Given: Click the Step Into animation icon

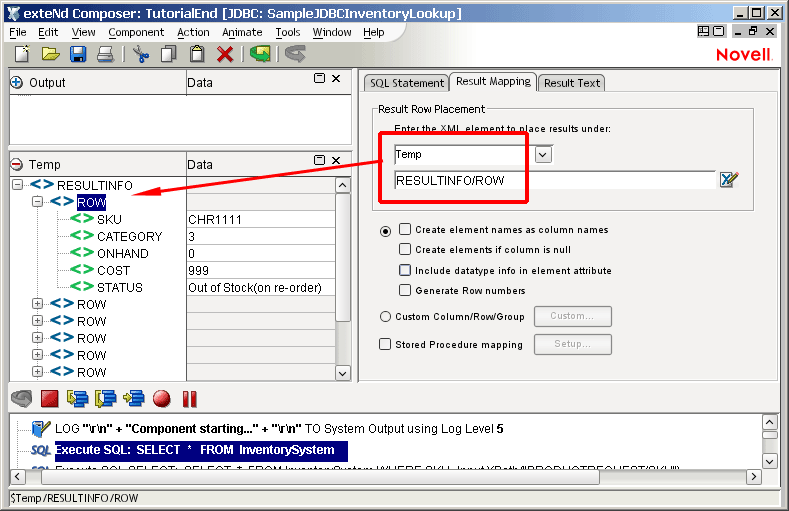Looking at the screenshot, I should coord(77,399).
